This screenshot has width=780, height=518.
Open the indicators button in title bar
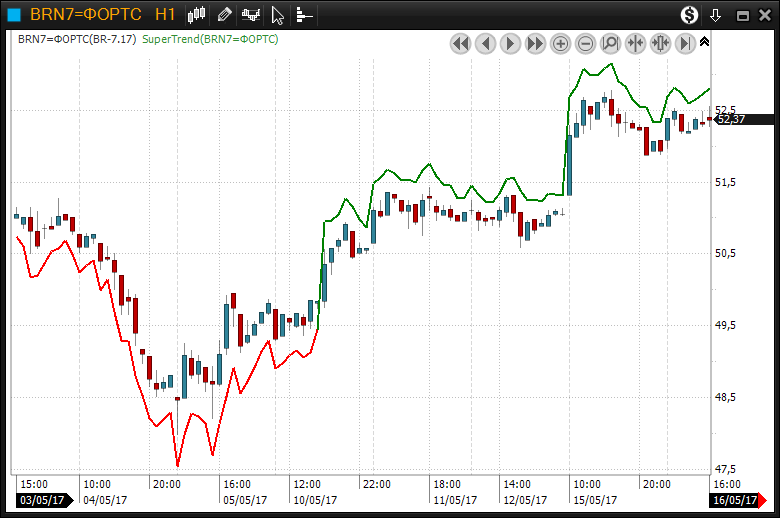point(251,14)
